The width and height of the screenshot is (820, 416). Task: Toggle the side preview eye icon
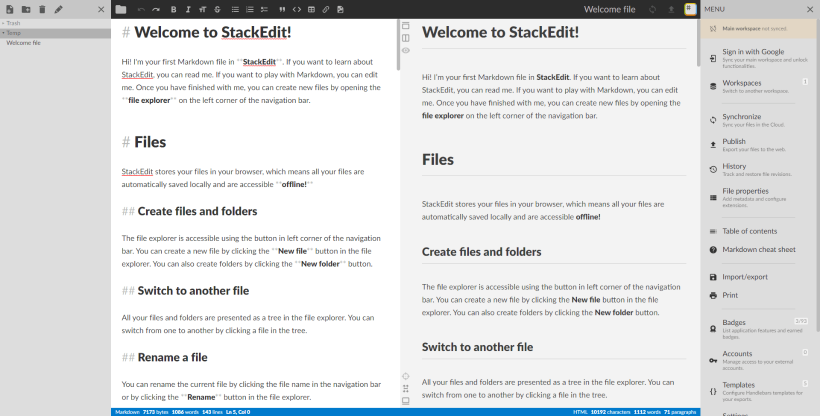(x=405, y=50)
